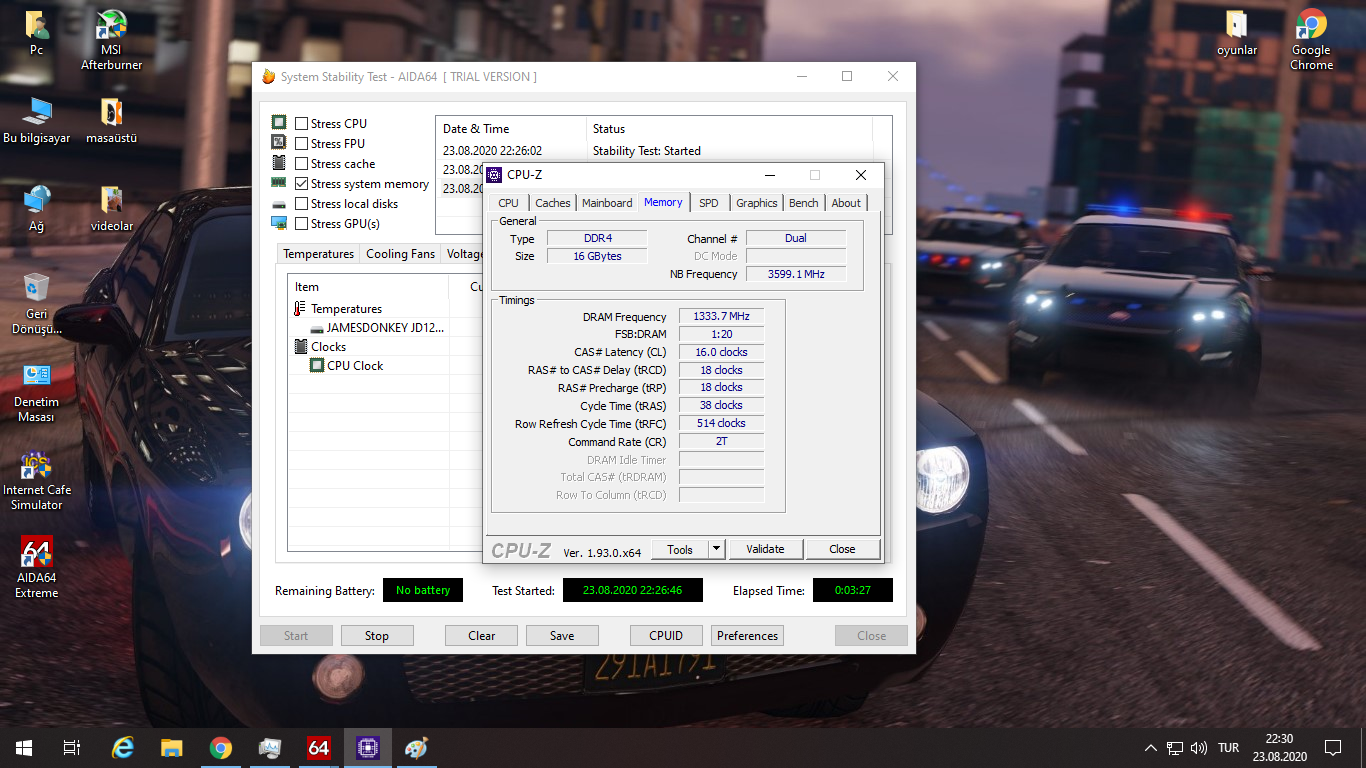1366x768 pixels.
Task: Enable Stress CPU checkbox
Action: coord(301,124)
